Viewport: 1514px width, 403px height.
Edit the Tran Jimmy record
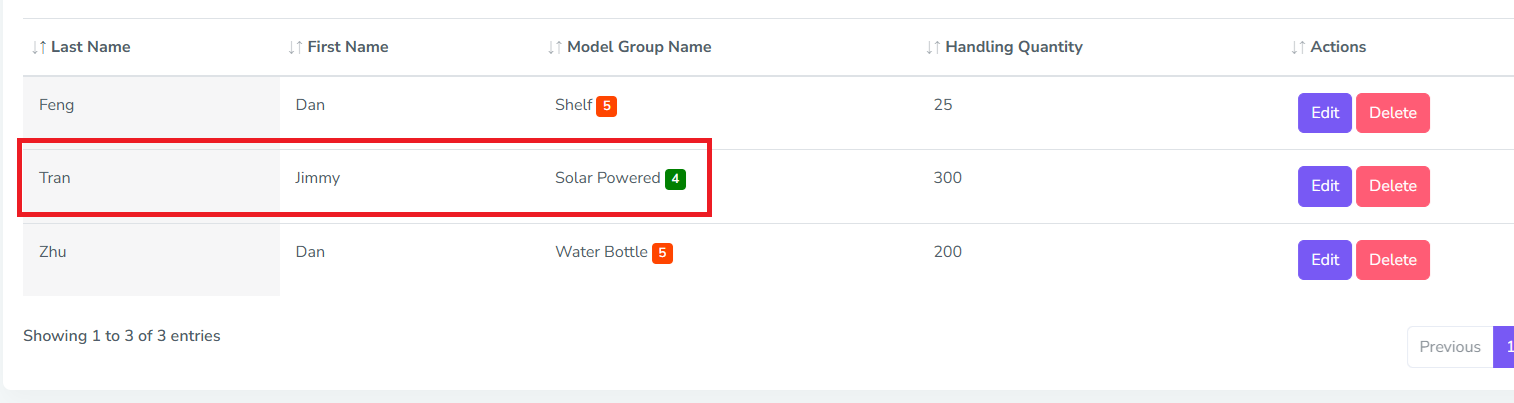1324,186
